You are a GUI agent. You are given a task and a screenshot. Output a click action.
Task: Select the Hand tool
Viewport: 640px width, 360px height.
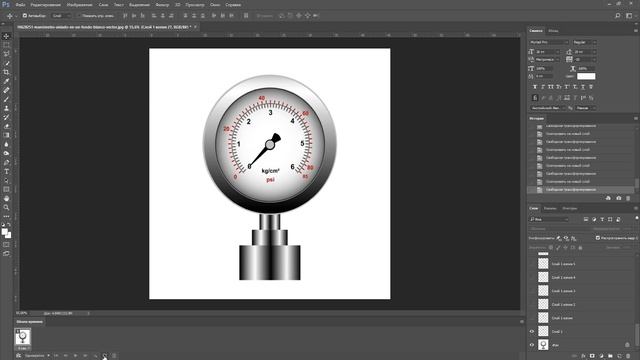click(x=6, y=198)
